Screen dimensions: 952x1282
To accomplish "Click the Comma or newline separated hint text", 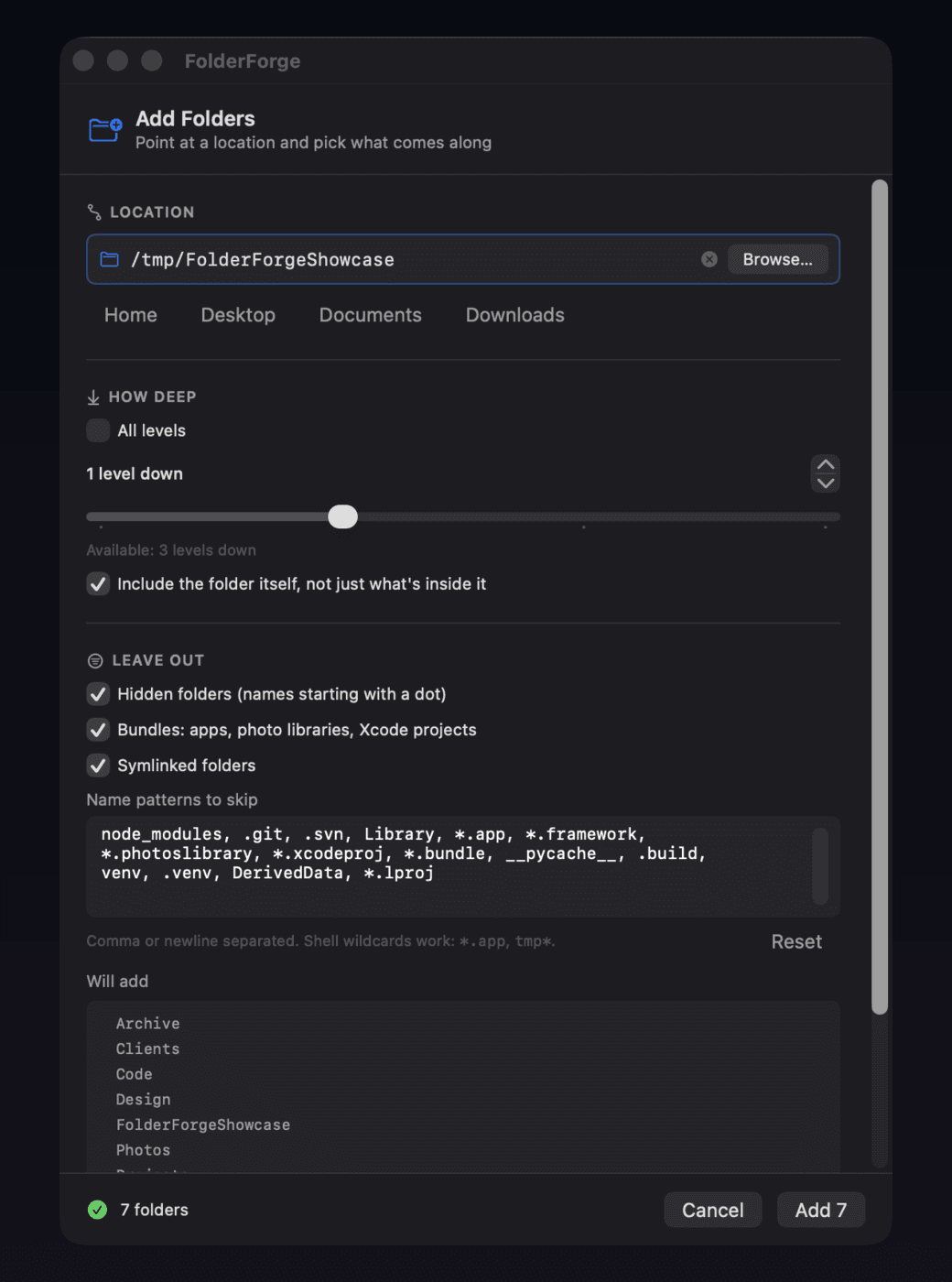I will point(321,941).
